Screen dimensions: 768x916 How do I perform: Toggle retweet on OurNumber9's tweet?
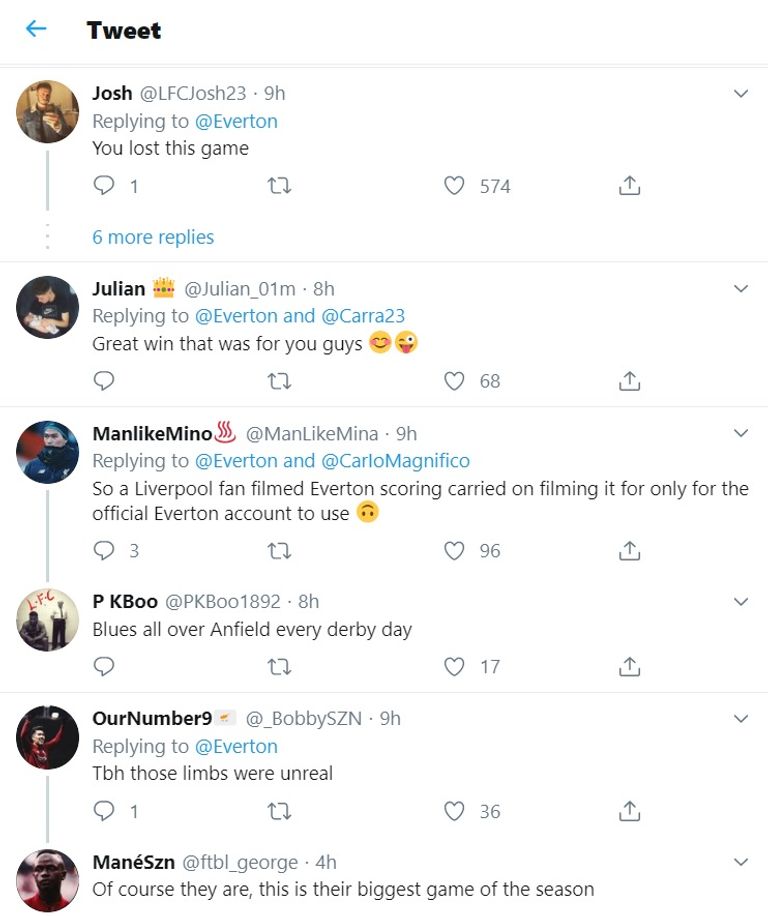pos(279,812)
